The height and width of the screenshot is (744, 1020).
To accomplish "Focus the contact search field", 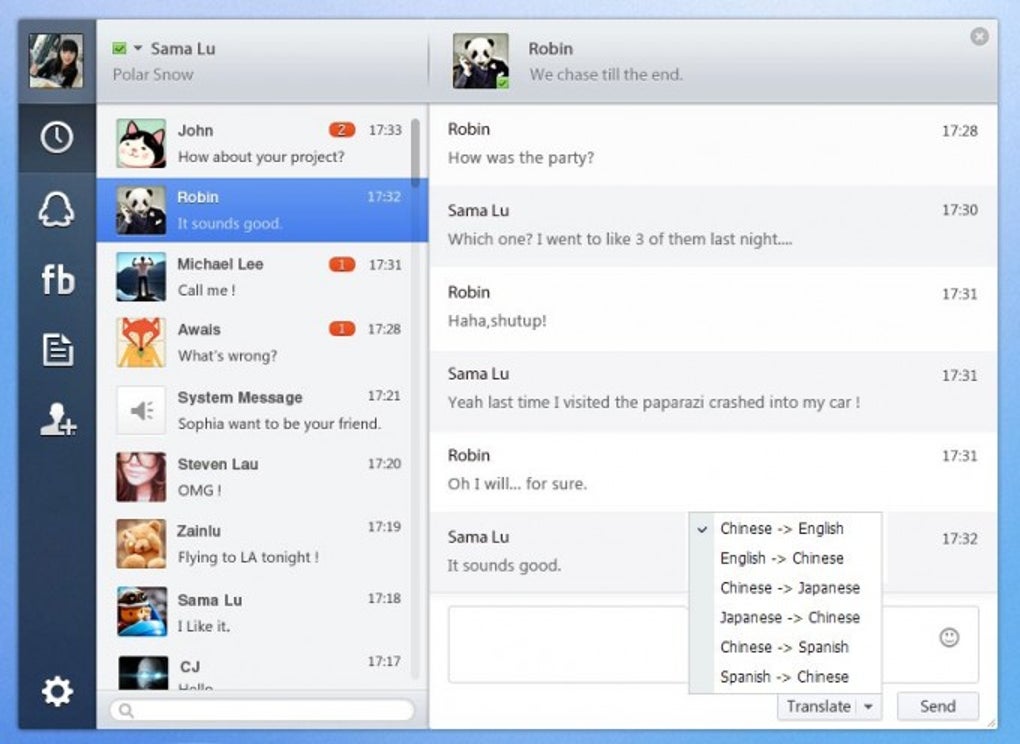I will pos(262,710).
